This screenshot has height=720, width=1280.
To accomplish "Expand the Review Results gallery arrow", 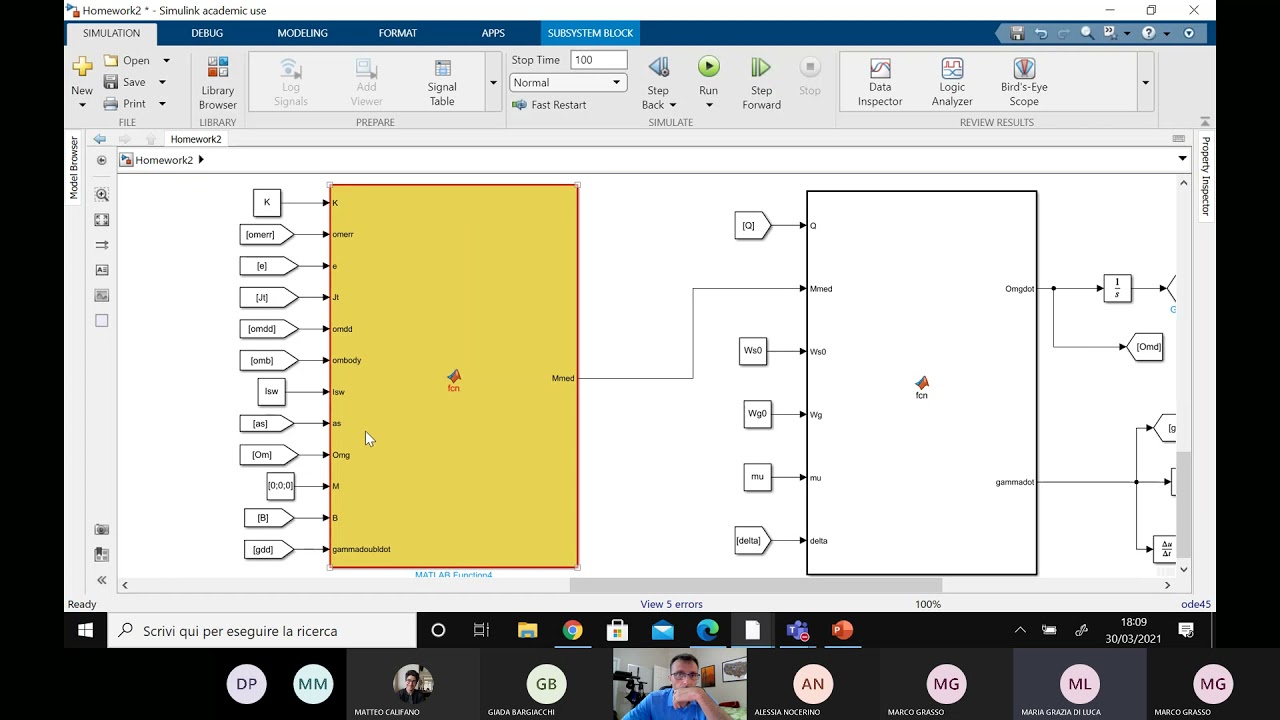I will click(1145, 83).
